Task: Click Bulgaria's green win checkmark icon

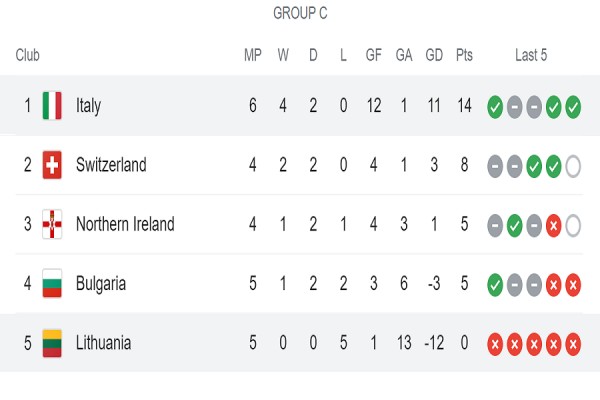Action: click(x=495, y=285)
